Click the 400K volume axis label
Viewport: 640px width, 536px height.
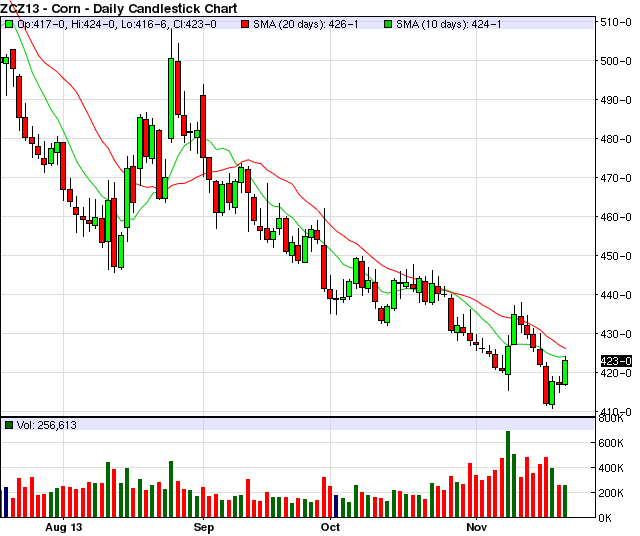coord(611,468)
